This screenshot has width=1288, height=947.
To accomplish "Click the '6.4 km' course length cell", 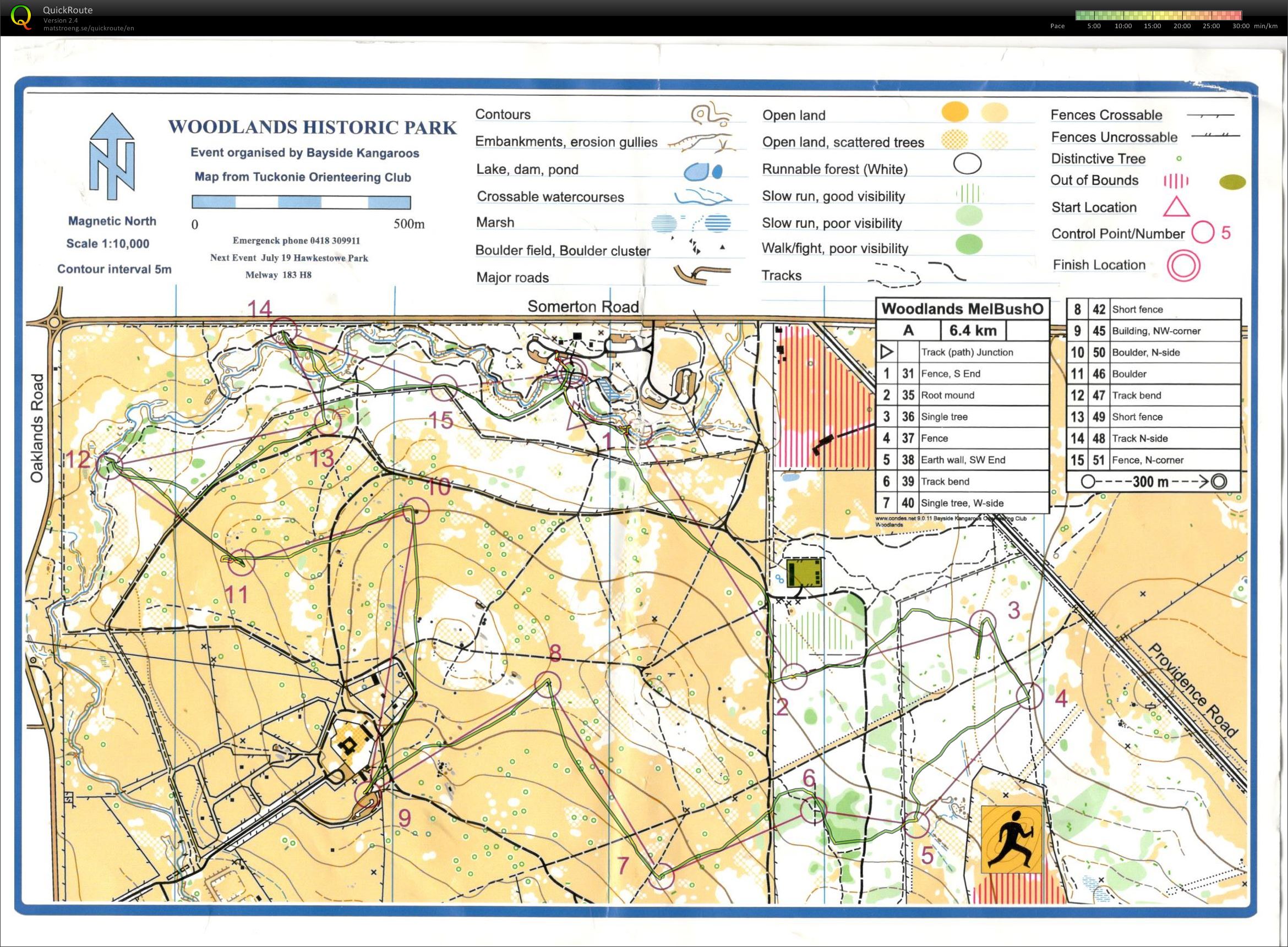I will coord(973,331).
